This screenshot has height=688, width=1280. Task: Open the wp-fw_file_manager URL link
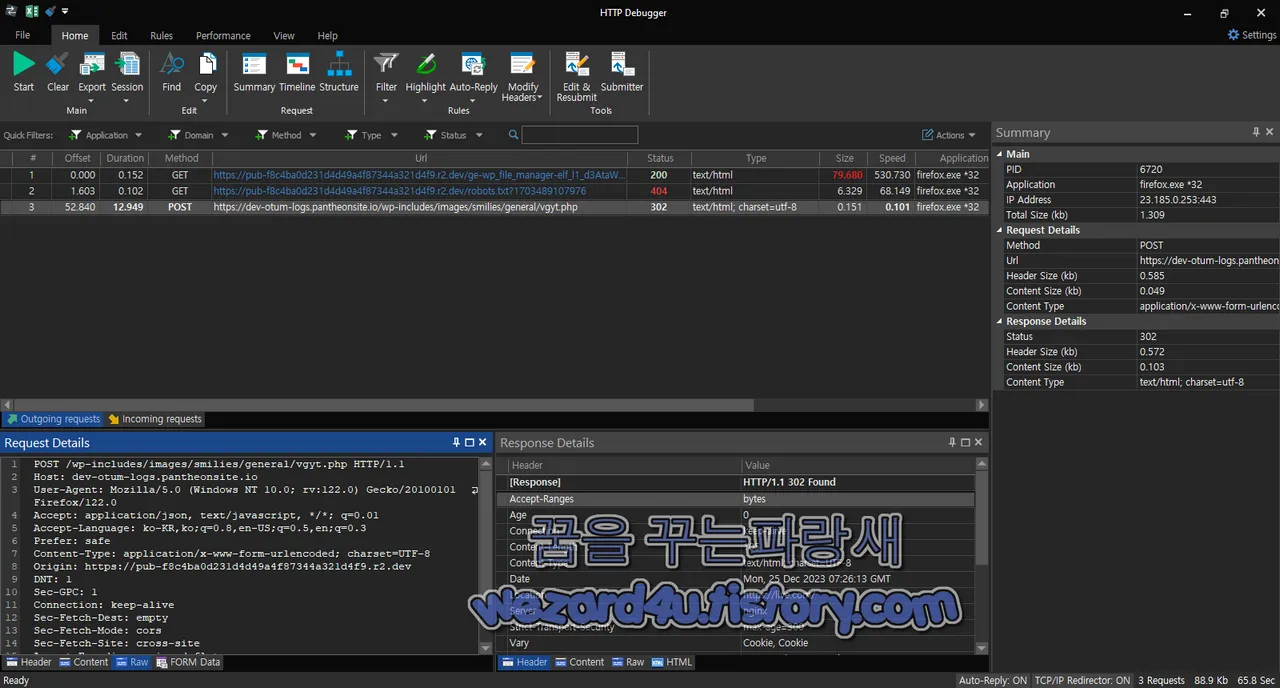pos(418,175)
